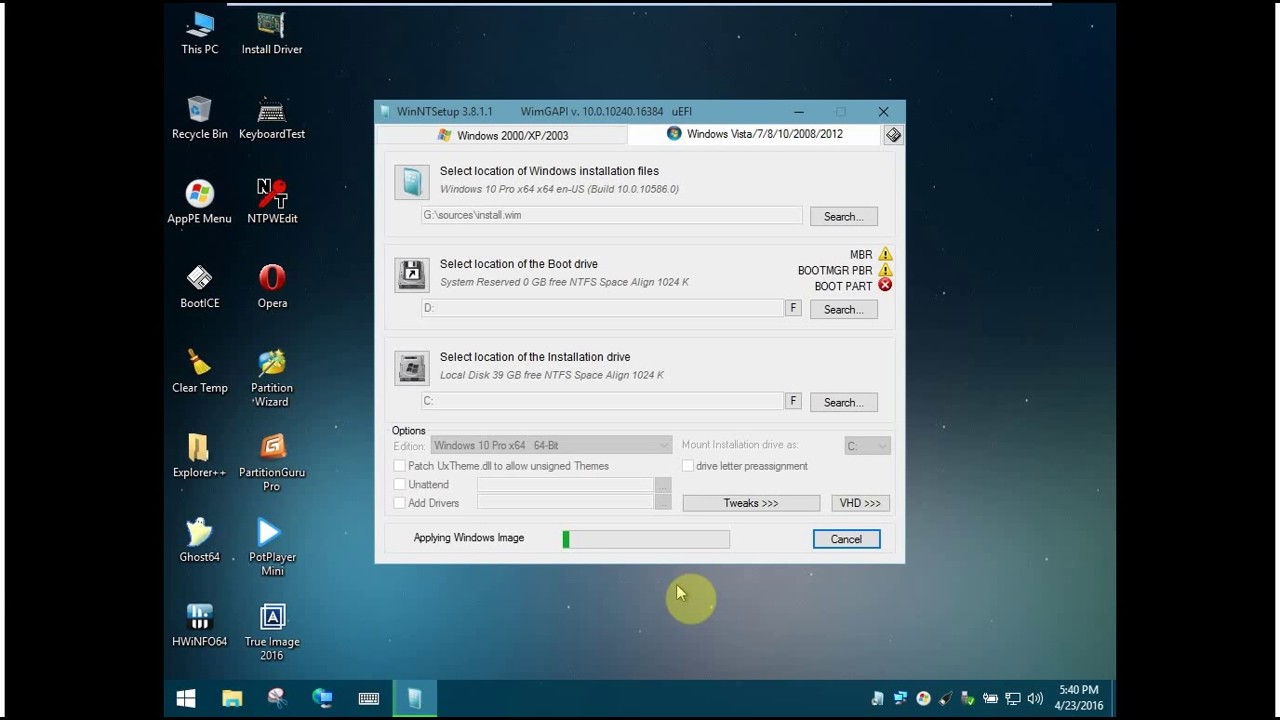
Task: Enable the Add Drivers checkbox
Action: point(400,503)
